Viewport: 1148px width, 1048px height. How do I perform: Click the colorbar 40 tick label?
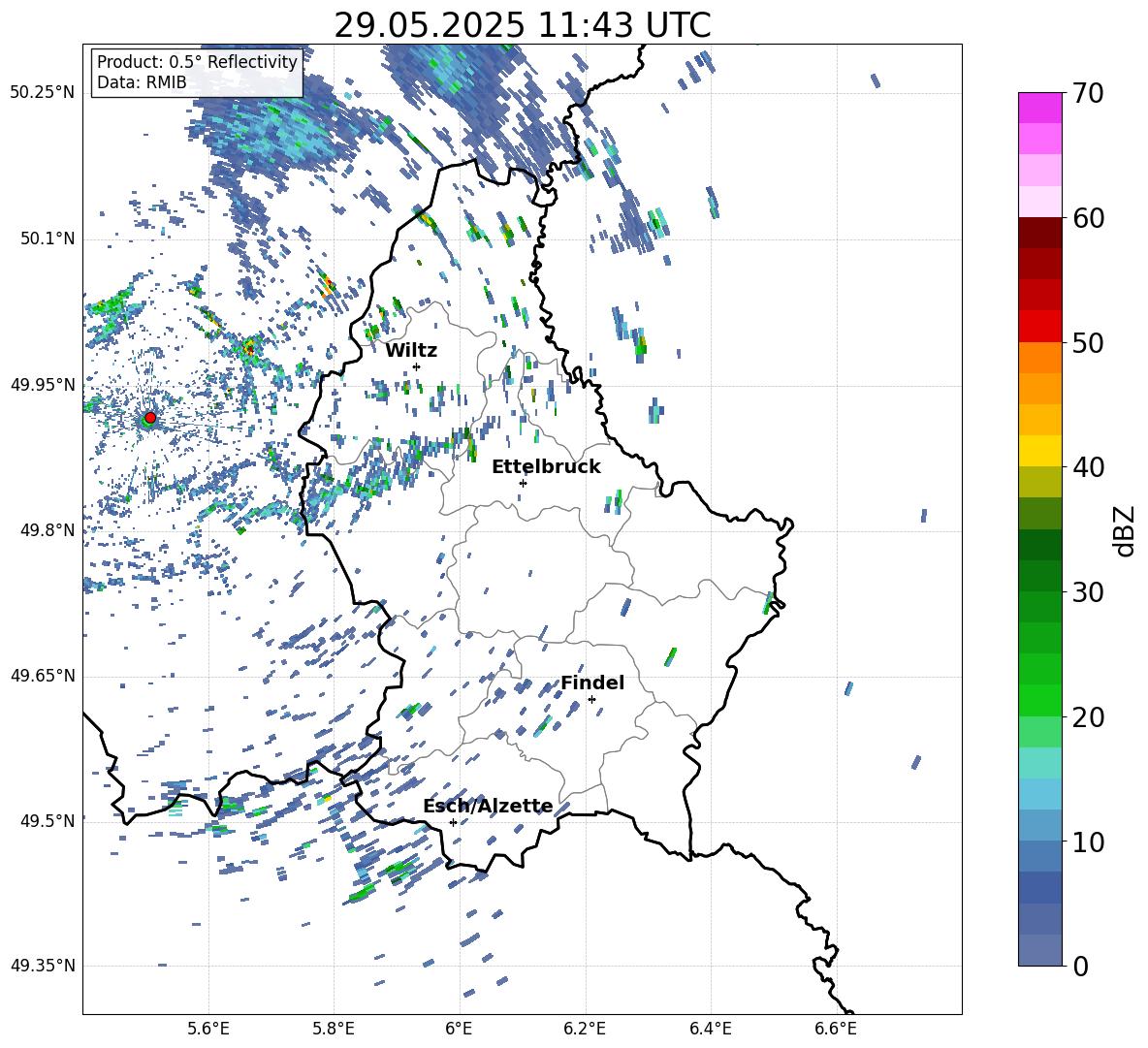click(1089, 467)
